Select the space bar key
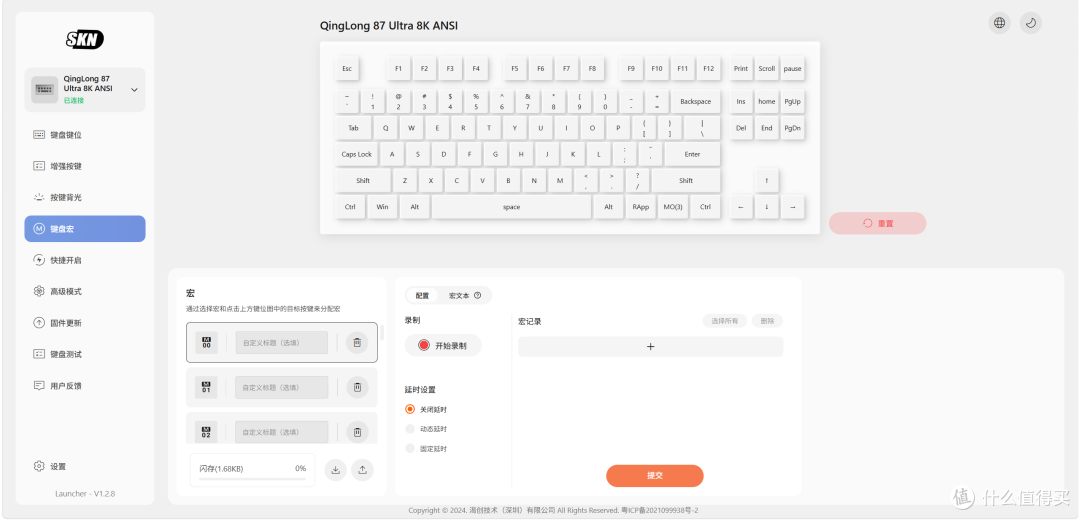The image size is (1080, 520). click(512, 207)
